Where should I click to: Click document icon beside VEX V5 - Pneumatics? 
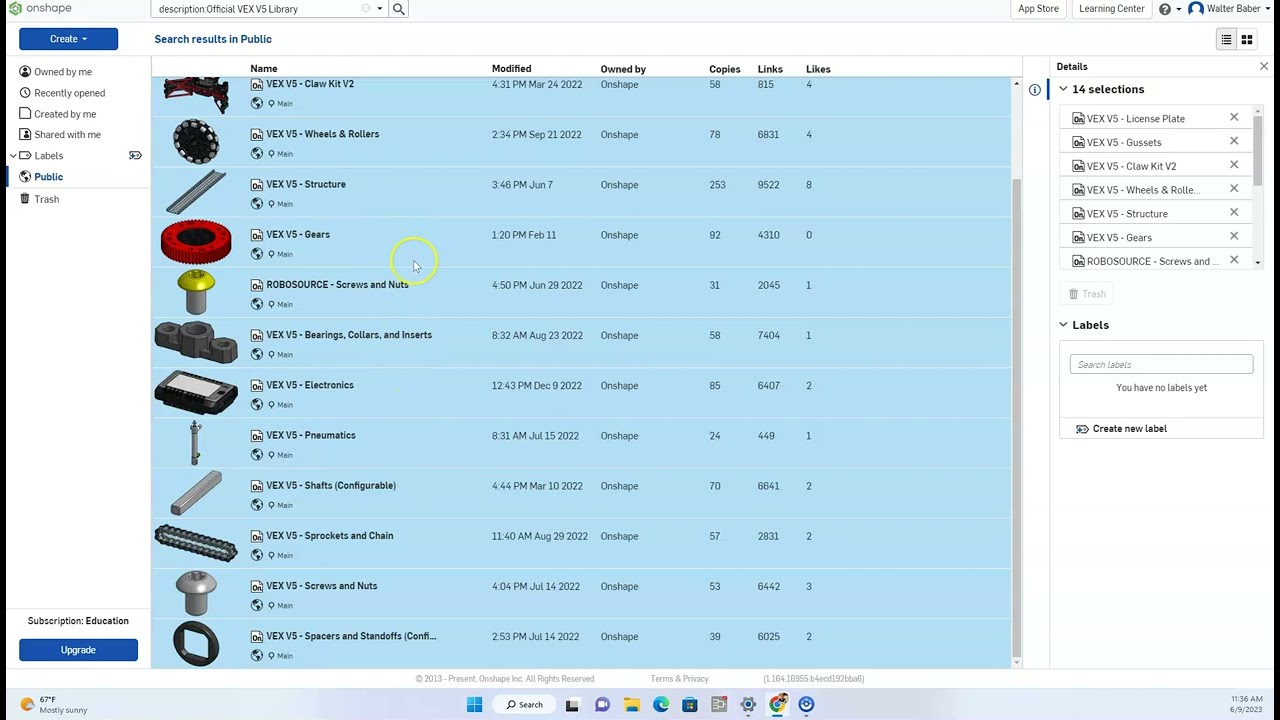pos(257,436)
